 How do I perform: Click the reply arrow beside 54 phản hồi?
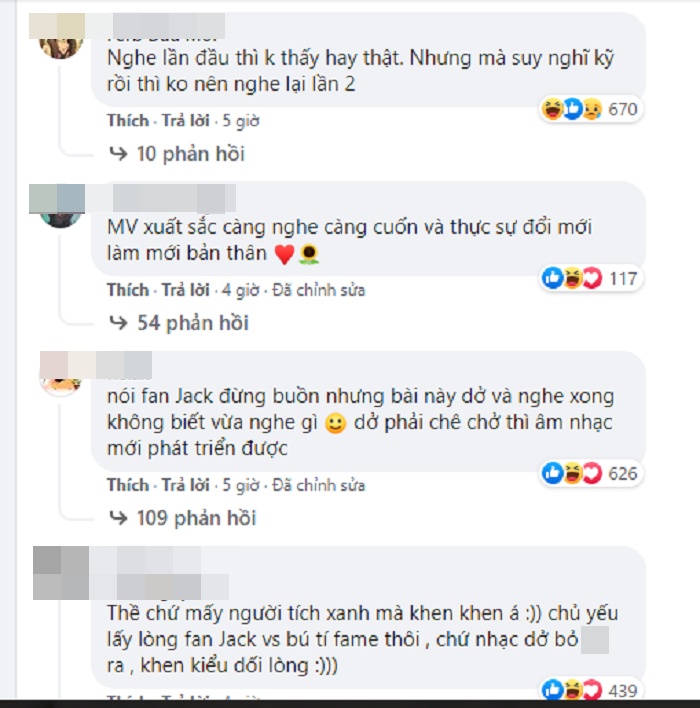[x=118, y=323]
